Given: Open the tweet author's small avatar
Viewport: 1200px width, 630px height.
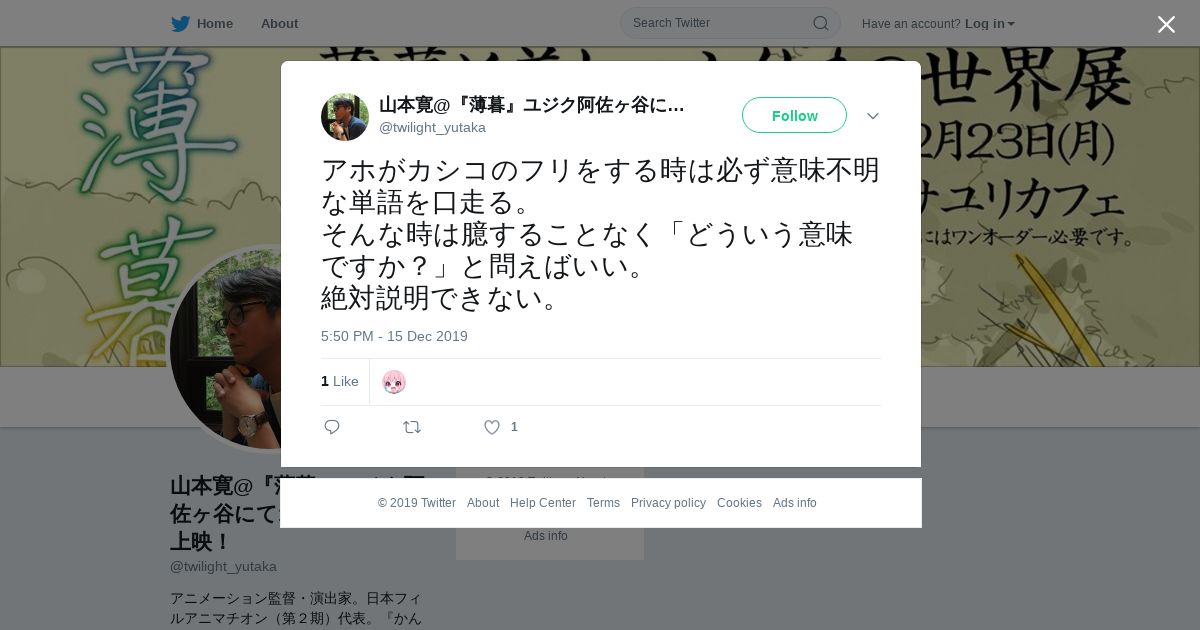Looking at the screenshot, I should click(345, 117).
